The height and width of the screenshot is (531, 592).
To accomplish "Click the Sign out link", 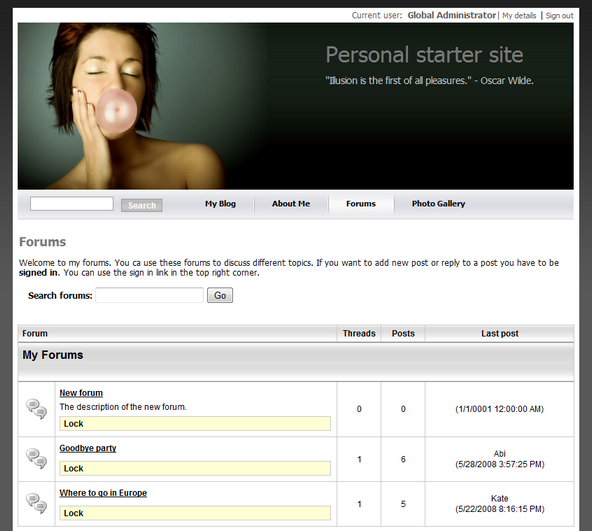I will coord(559,15).
